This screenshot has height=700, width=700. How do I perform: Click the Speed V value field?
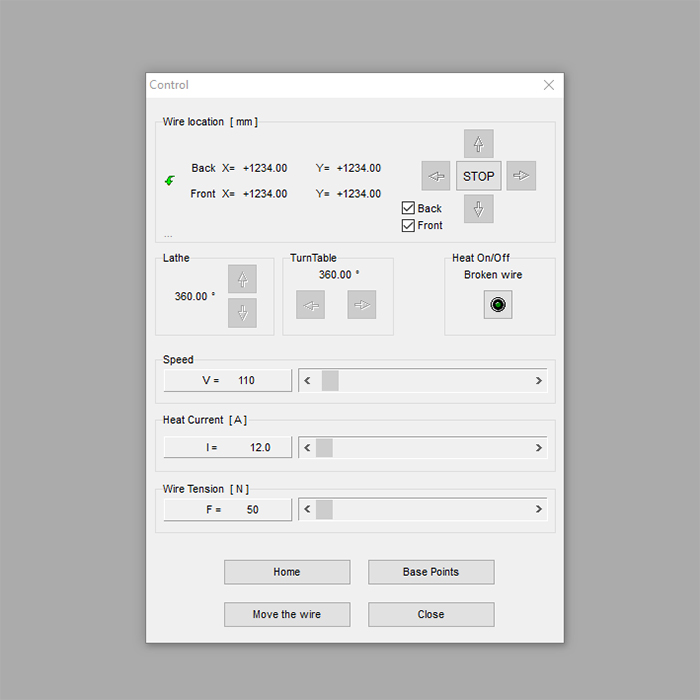point(228,381)
